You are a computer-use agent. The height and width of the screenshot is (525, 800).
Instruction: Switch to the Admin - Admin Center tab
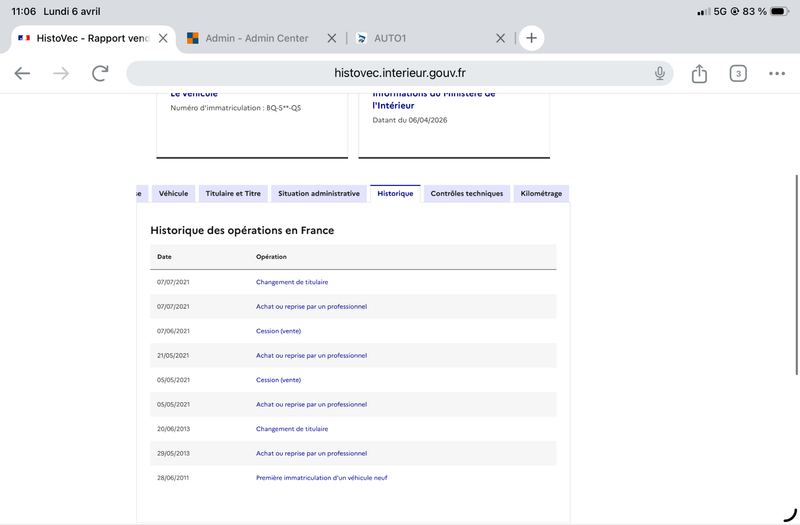pyautogui.click(x=255, y=38)
